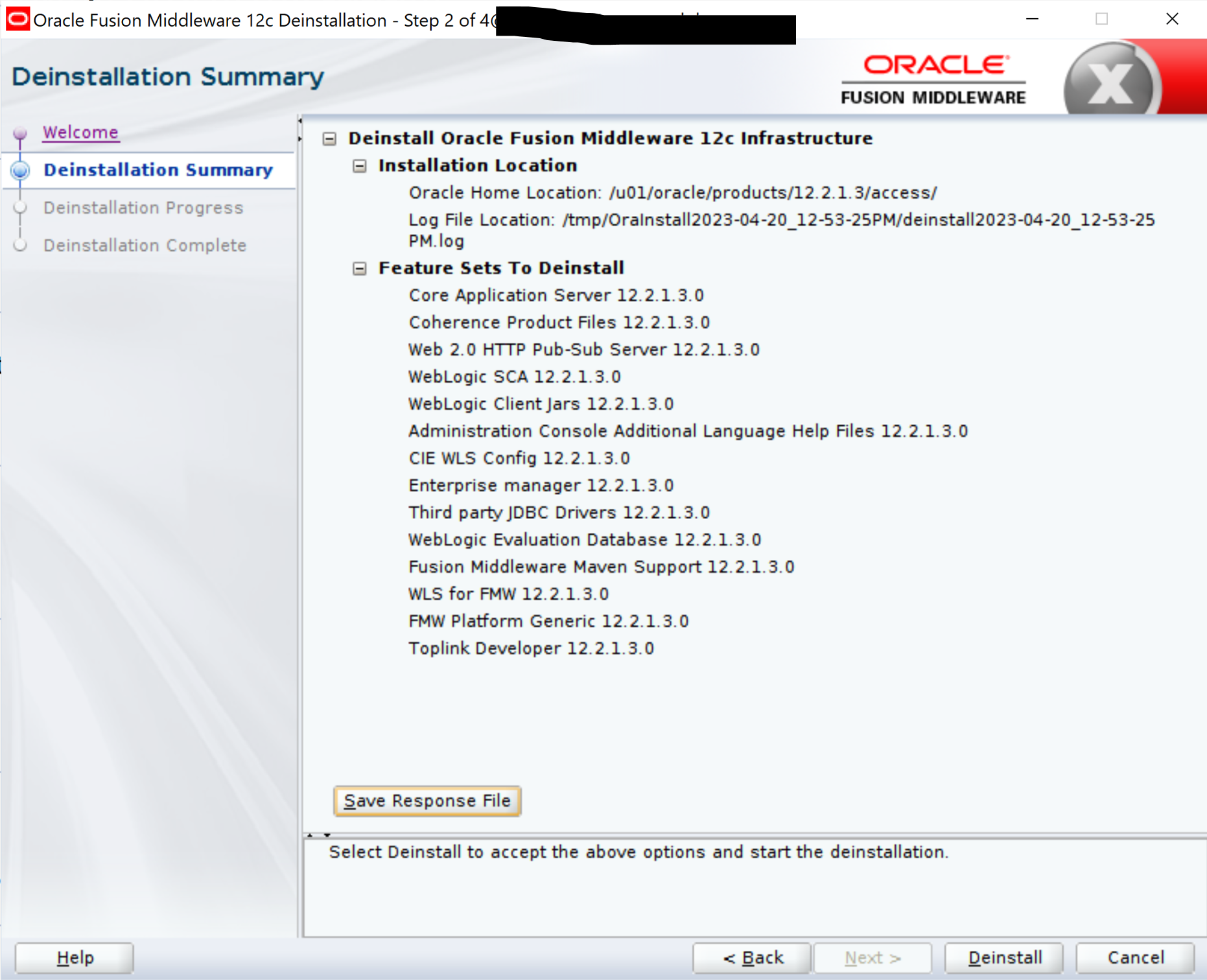Screen dimensions: 1207x980
Task: Collapse the Installation Location section
Action: (x=360, y=167)
